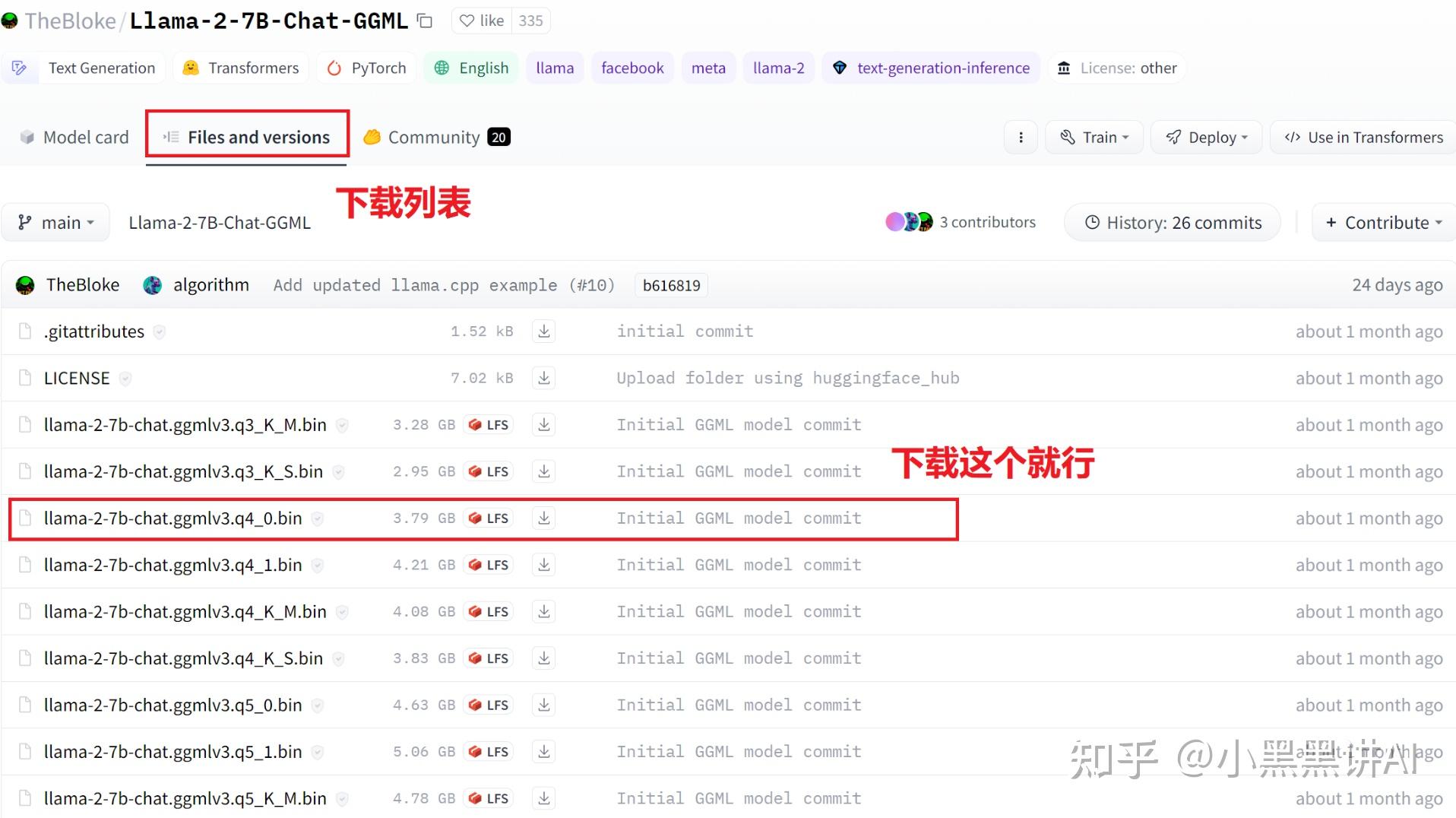This screenshot has height=818, width=1456.
Task: Click the like heart icon
Action: pyautogui.click(x=468, y=21)
